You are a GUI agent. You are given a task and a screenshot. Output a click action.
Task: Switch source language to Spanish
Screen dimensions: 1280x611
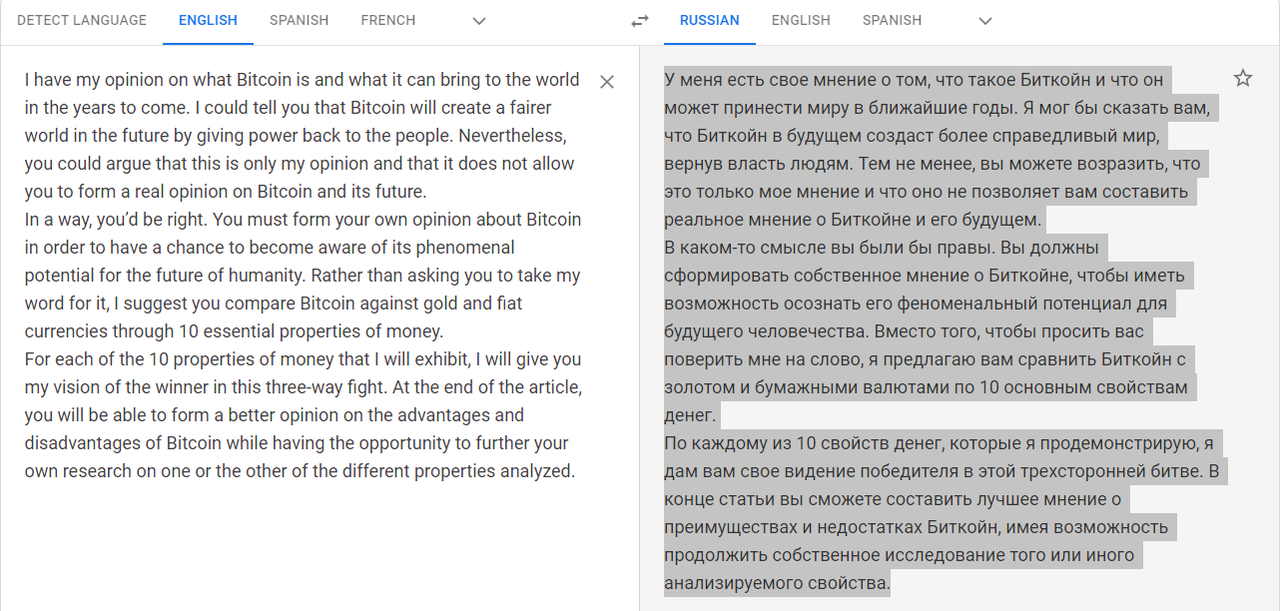(299, 20)
